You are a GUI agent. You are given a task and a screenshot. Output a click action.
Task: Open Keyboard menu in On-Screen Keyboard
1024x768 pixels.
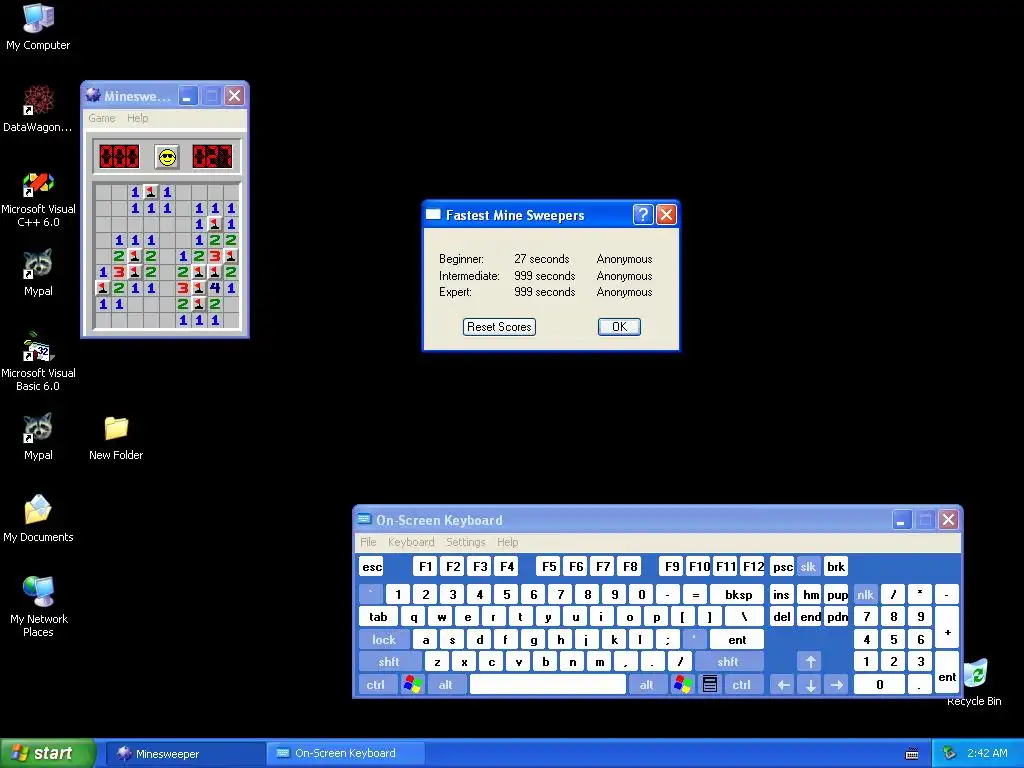point(411,542)
